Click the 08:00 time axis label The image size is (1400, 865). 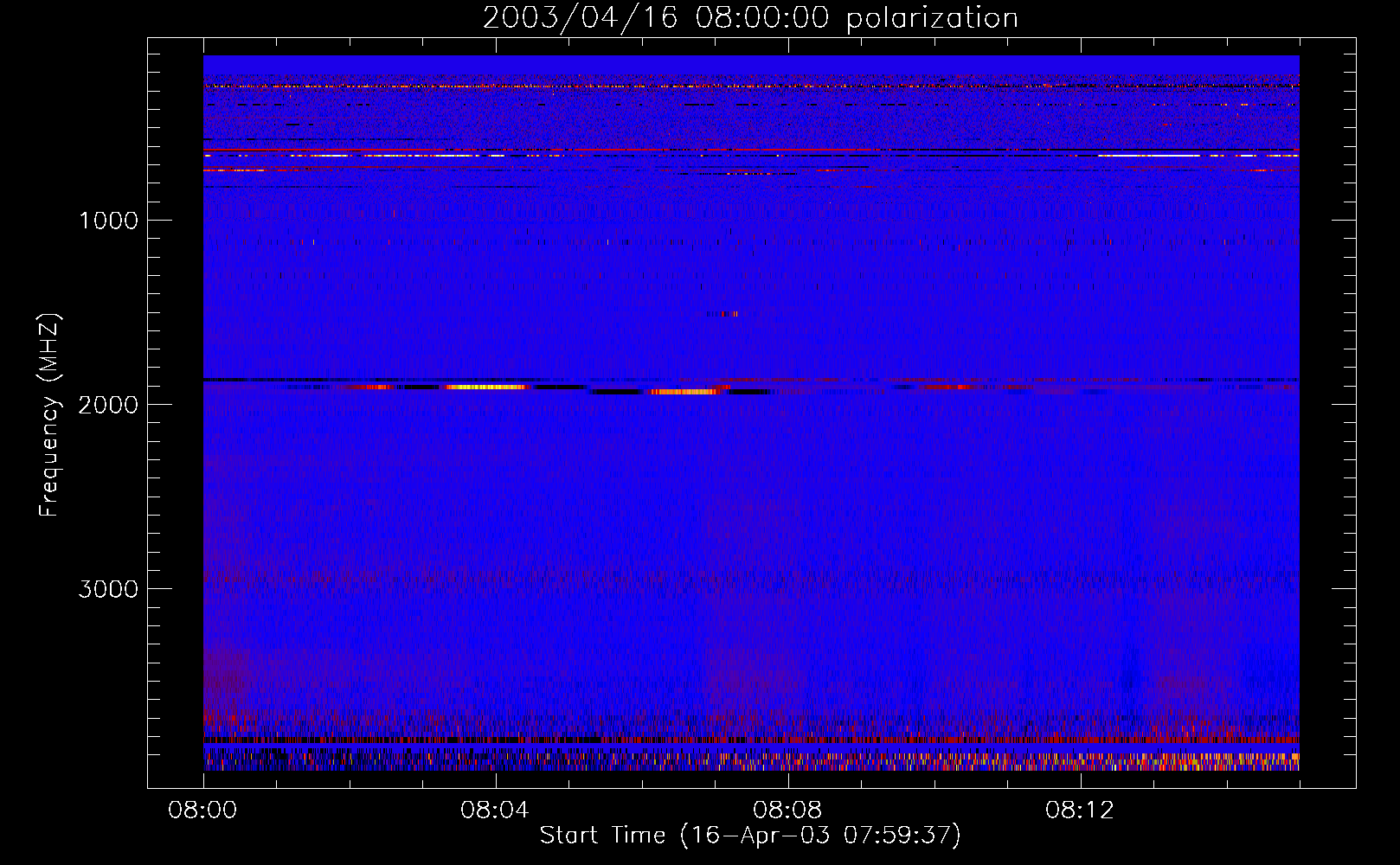pos(202,811)
